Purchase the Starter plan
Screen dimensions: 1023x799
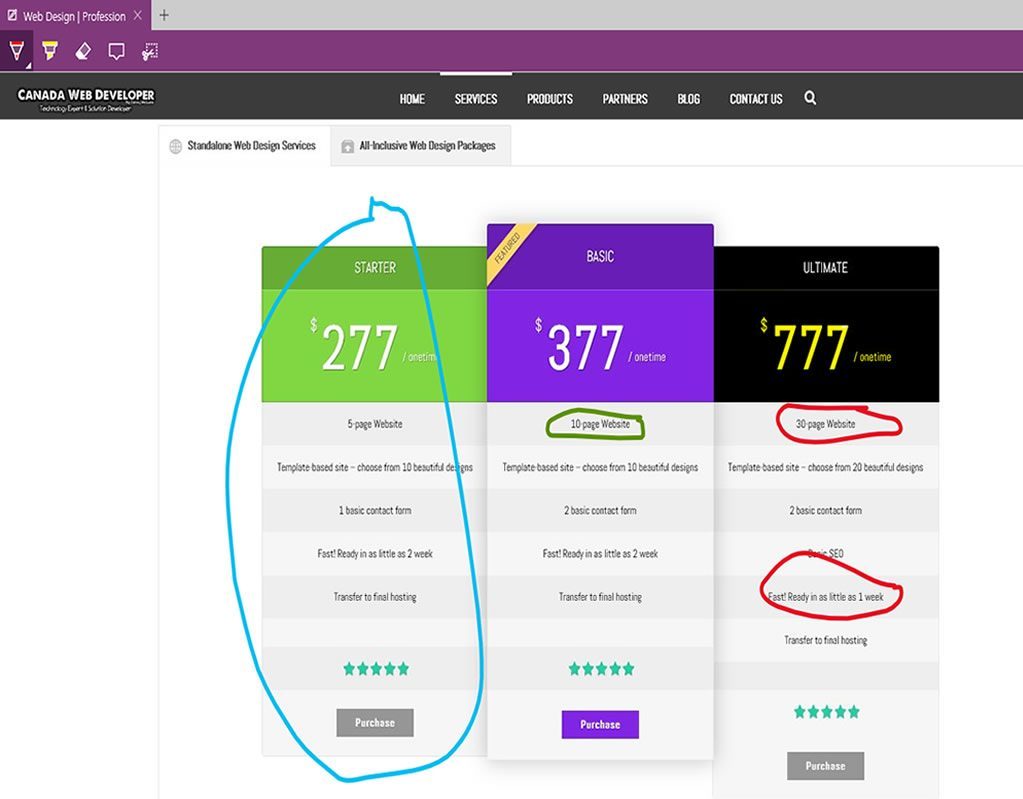[375, 723]
